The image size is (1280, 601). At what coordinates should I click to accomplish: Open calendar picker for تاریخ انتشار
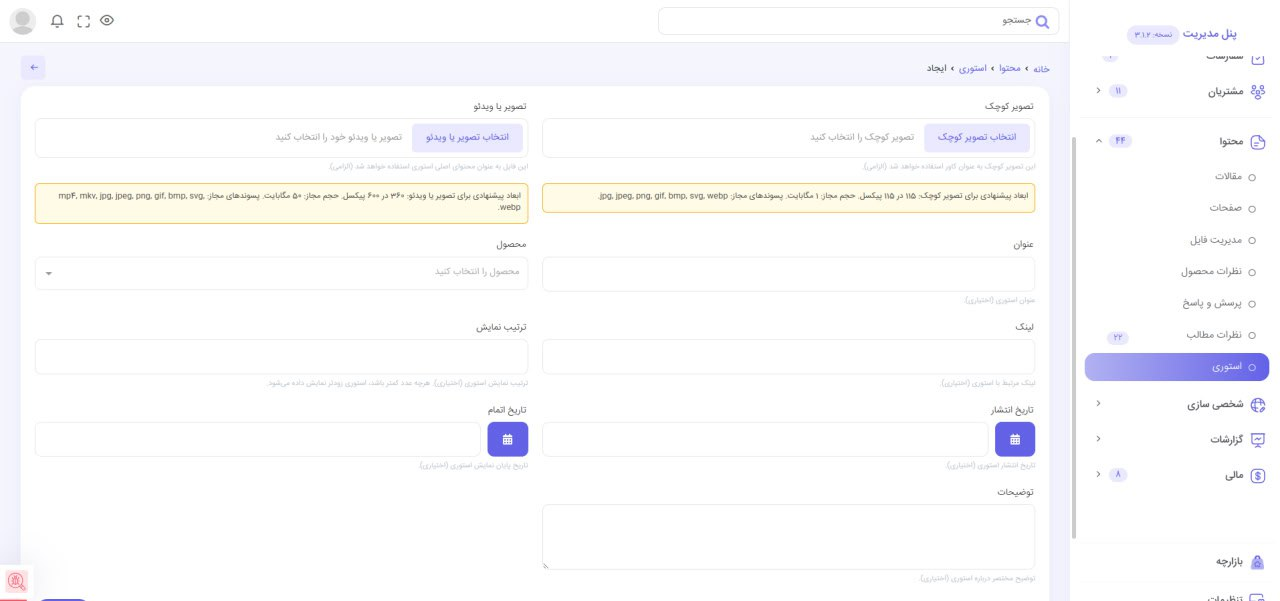(x=1015, y=439)
